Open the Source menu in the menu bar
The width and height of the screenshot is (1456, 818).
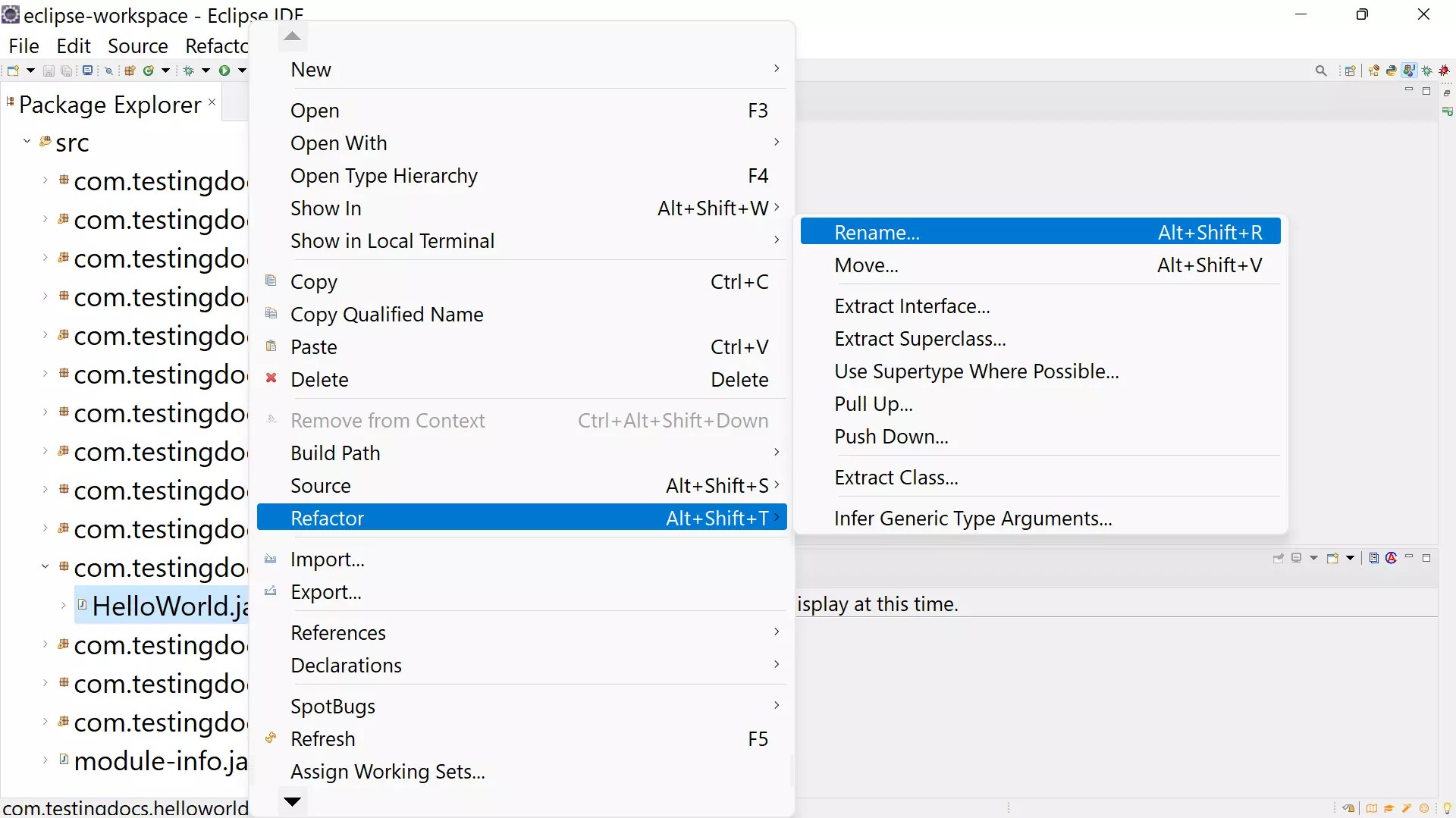tap(138, 46)
